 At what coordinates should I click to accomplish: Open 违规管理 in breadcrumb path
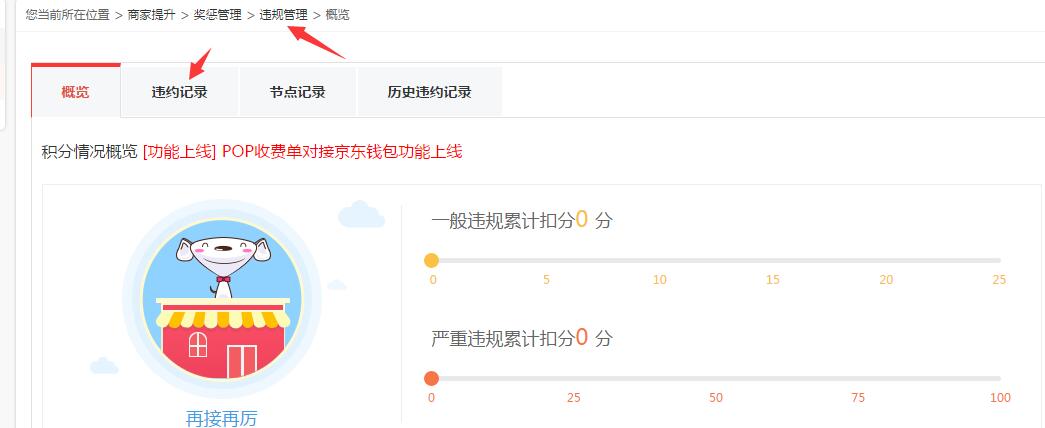(x=283, y=15)
